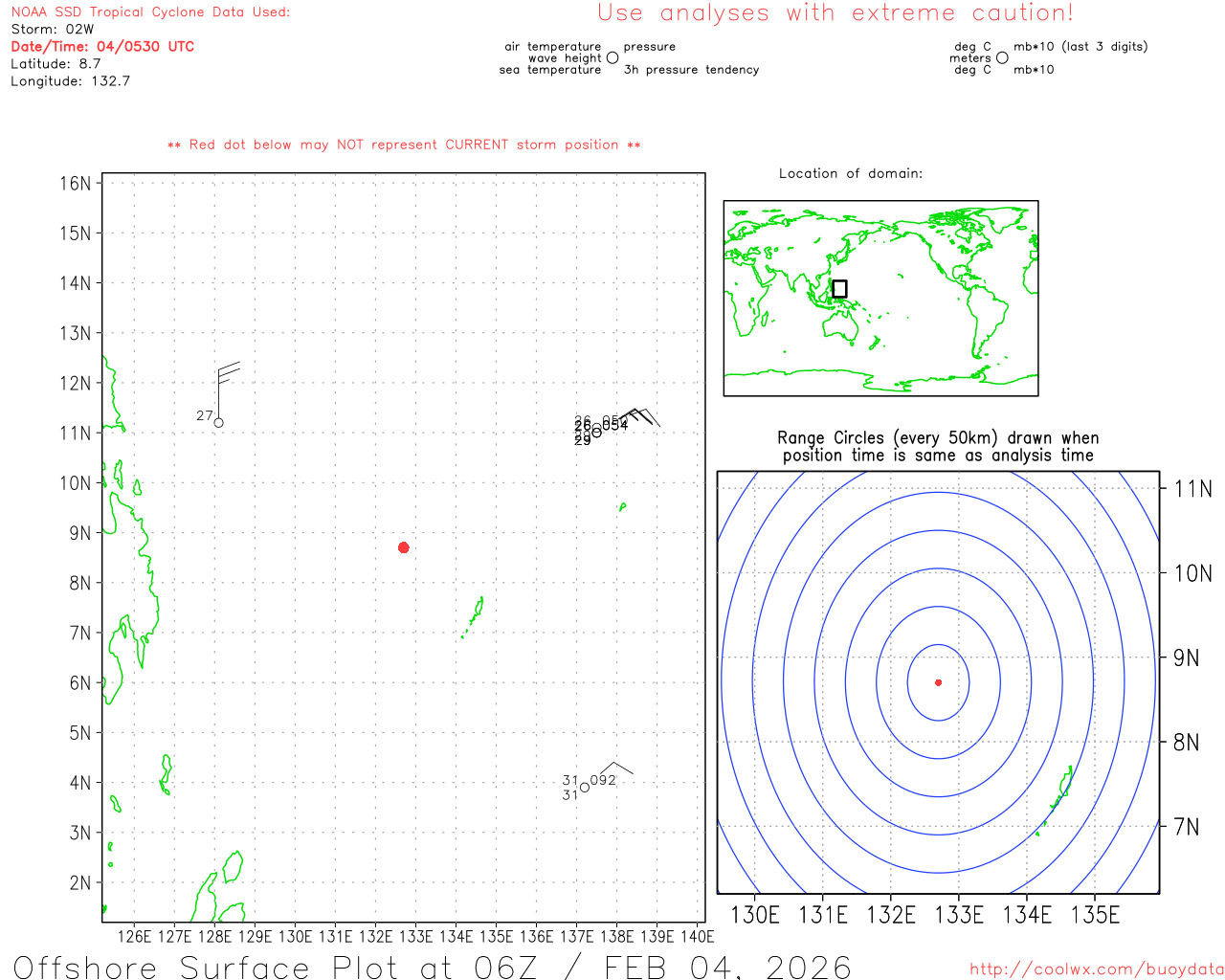Click the mb*10 (last 3 digits) legend label

[1080, 47]
